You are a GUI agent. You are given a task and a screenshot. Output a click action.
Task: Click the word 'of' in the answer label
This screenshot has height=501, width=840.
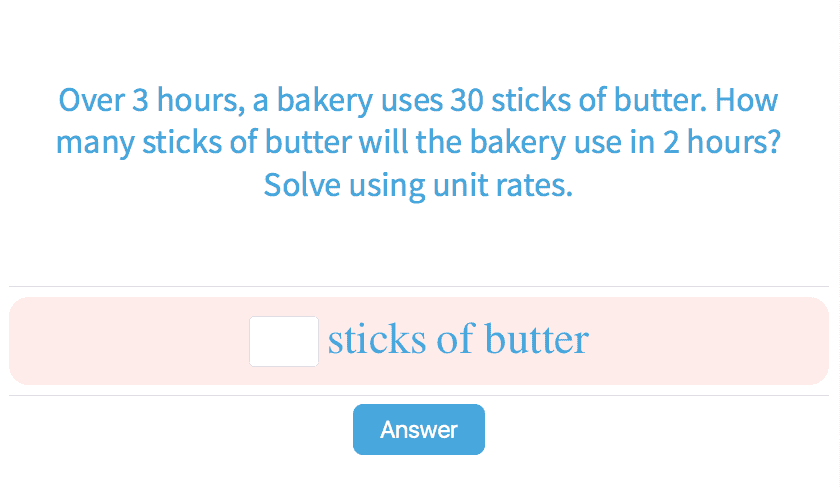tap(454, 340)
